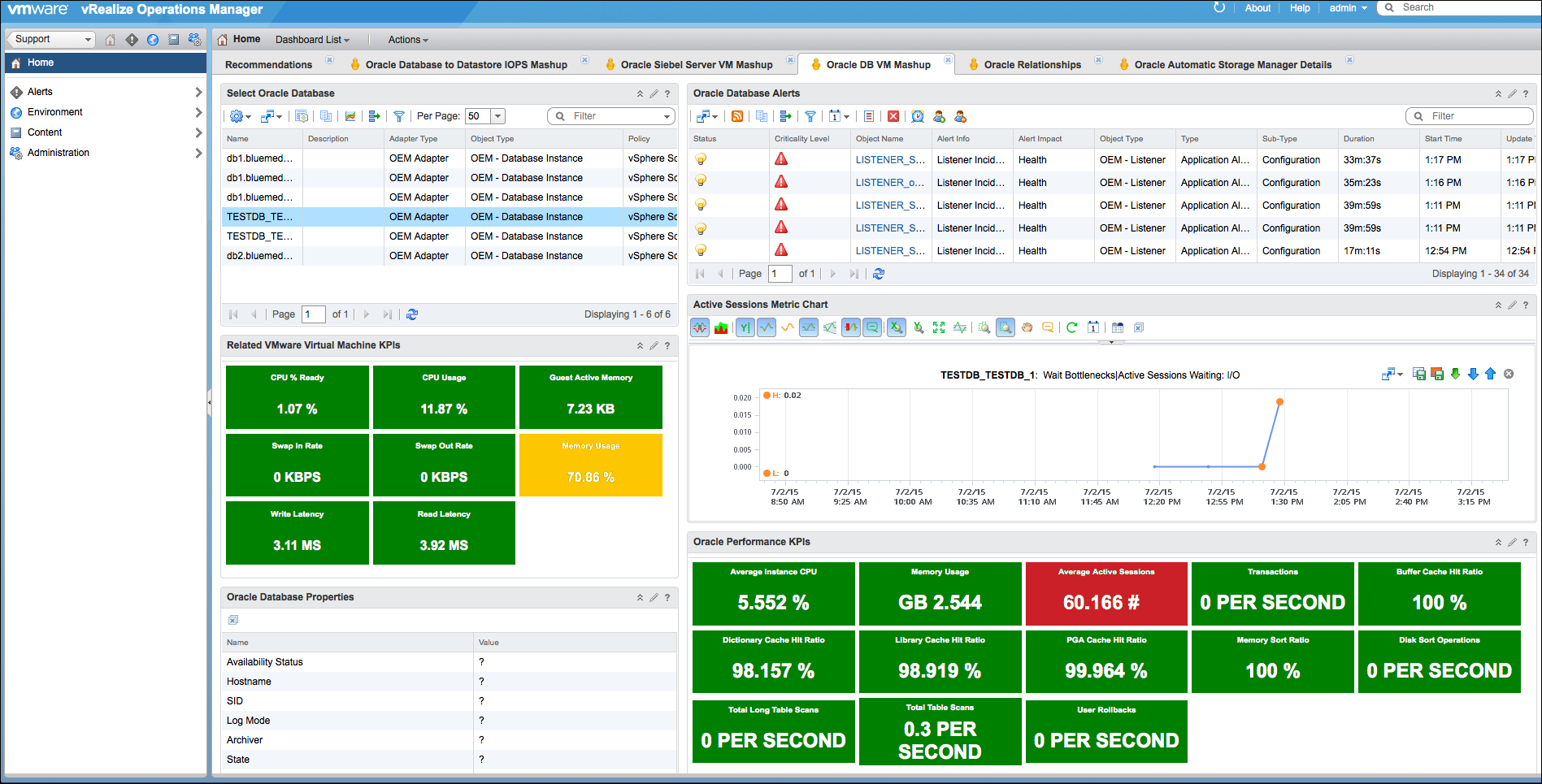The height and width of the screenshot is (784, 1542).
Task: Open the Actions dropdown menu
Action: pyautogui.click(x=408, y=40)
